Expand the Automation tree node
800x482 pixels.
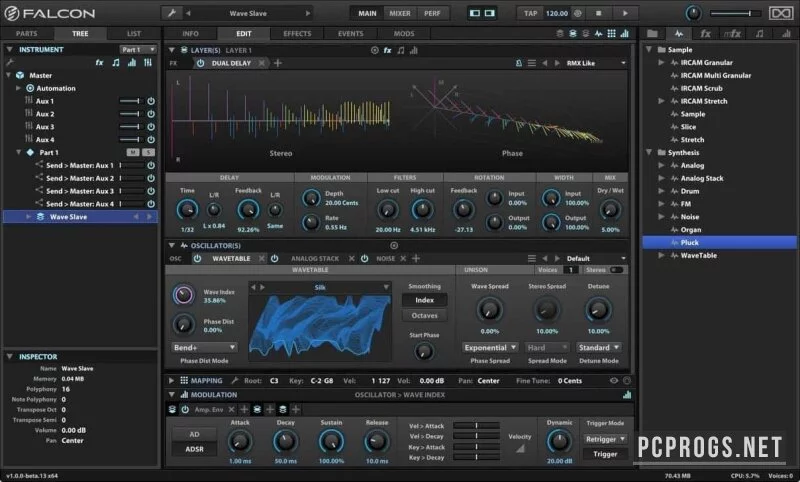[x=19, y=88]
